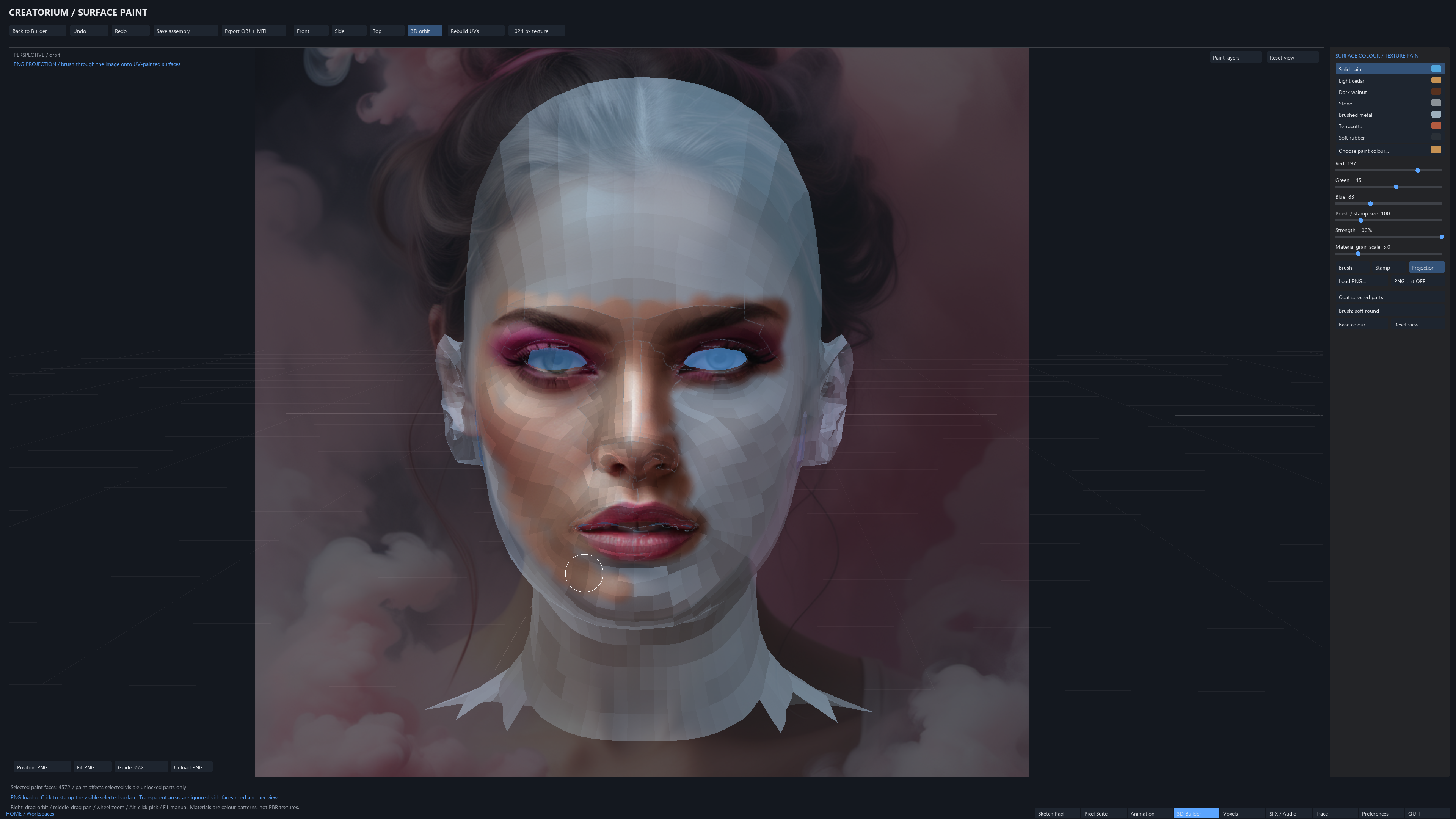The image size is (1456, 819).
Task: Click the Soft rubber colour swatch
Action: pyautogui.click(x=1436, y=137)
